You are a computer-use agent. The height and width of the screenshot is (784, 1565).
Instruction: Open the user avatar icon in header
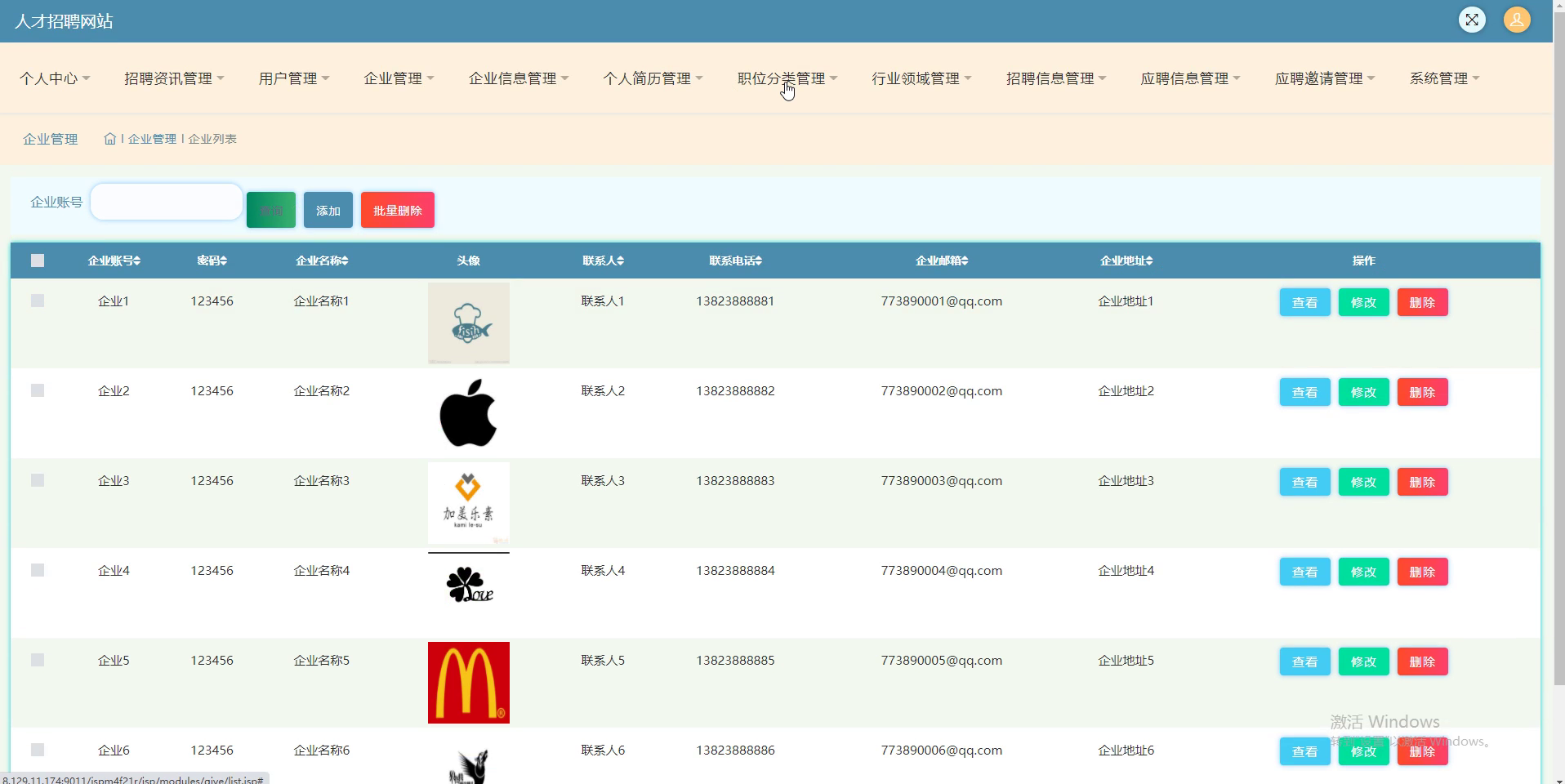point(1517,20)
